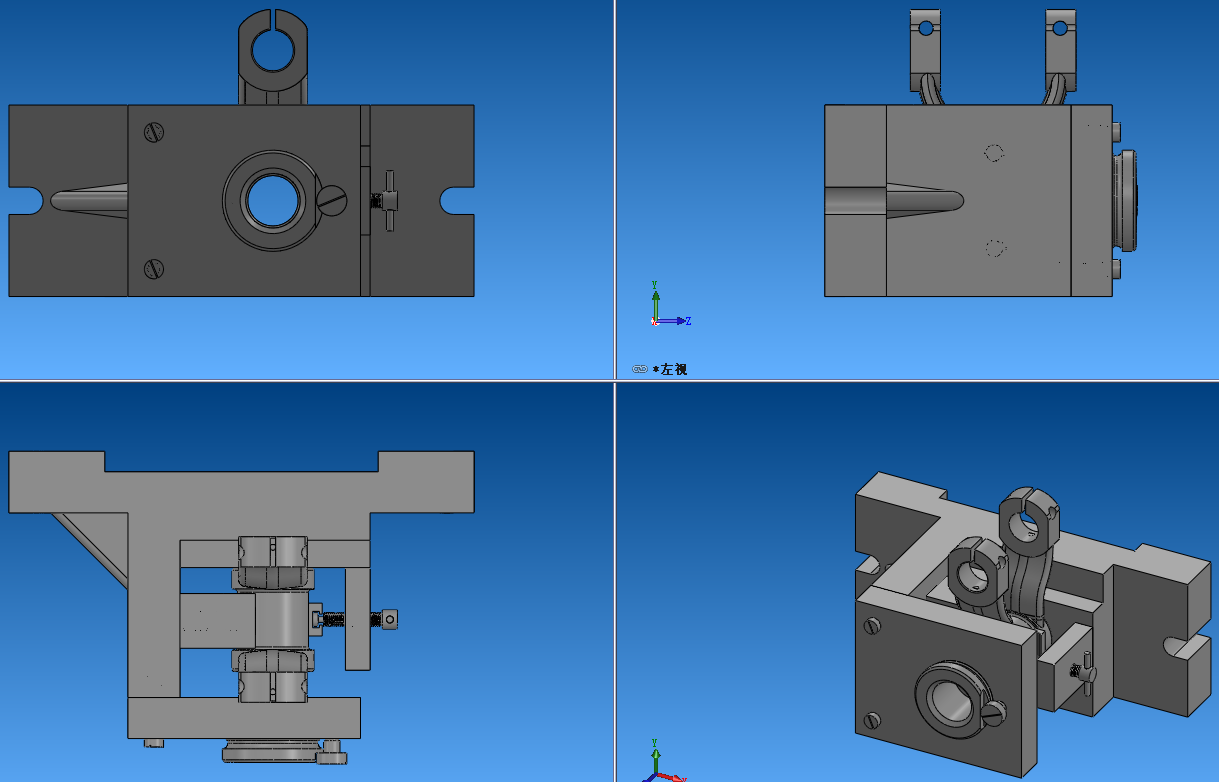Select the upper-left slotted screw in front view
The height and width of the screenshot is (782, 1219).
(154, 132)
